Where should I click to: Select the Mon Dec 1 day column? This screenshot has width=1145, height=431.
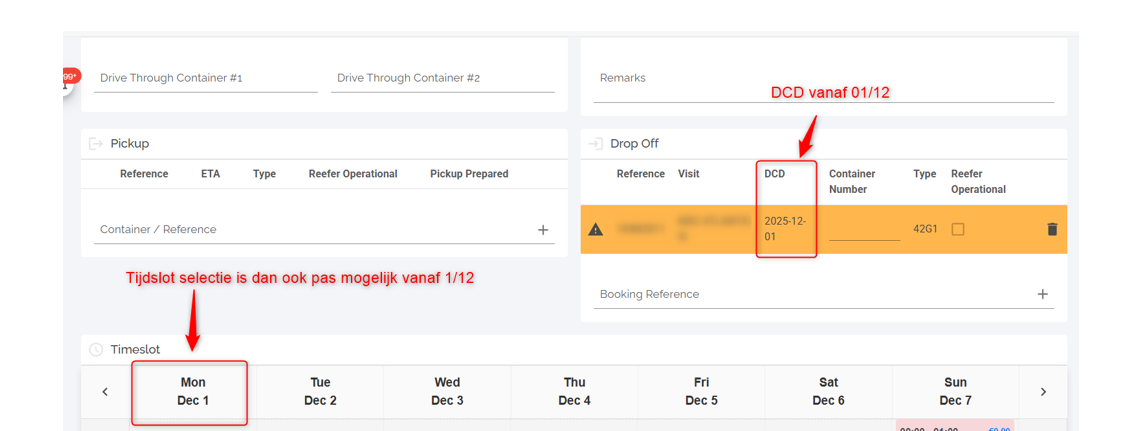click(193, 391)
